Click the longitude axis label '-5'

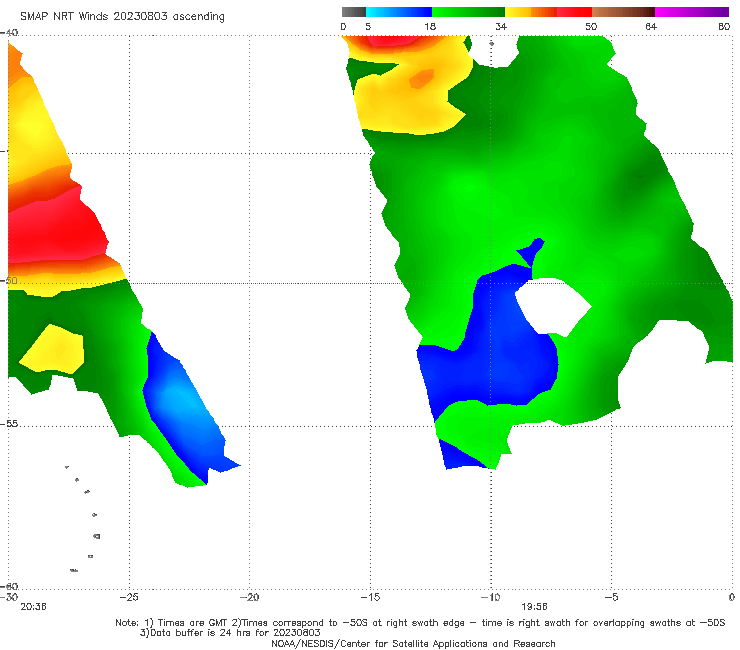click(x=611, y=597)
